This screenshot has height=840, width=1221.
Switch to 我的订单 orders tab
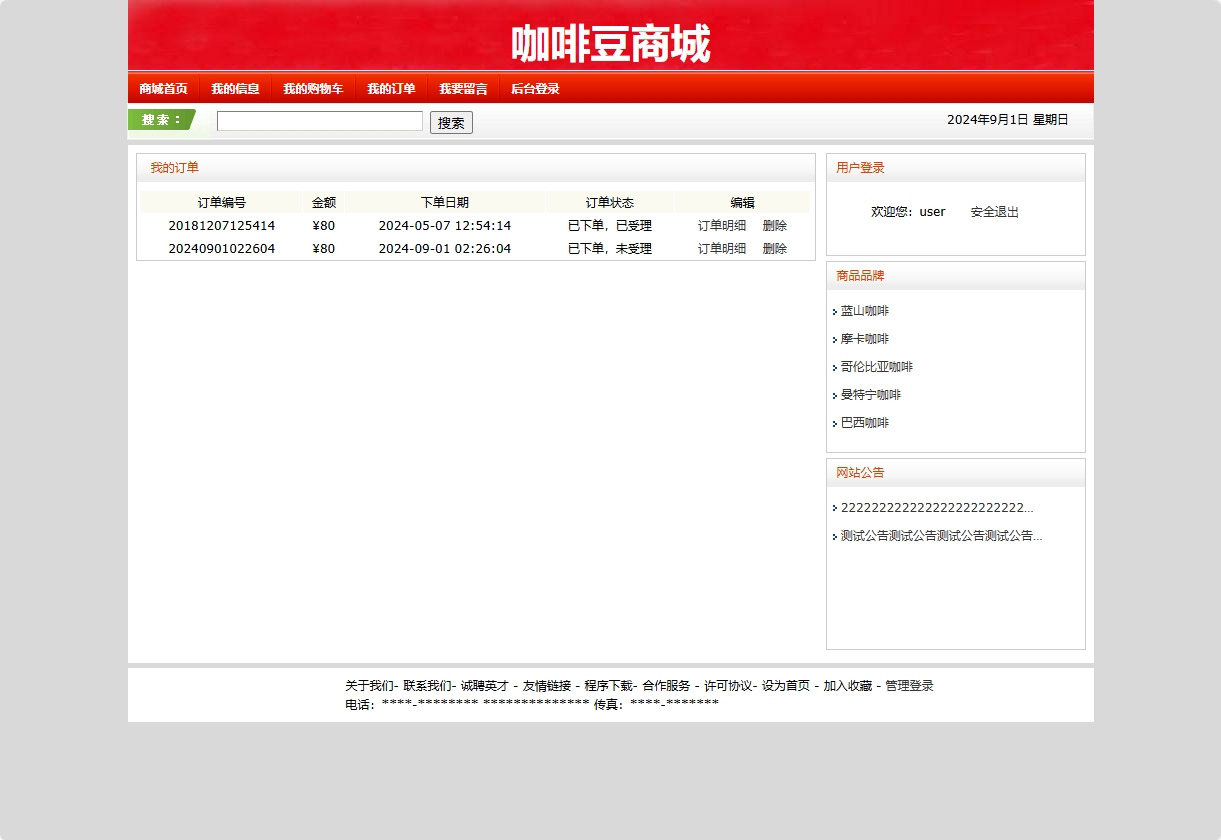coord(391,88)
